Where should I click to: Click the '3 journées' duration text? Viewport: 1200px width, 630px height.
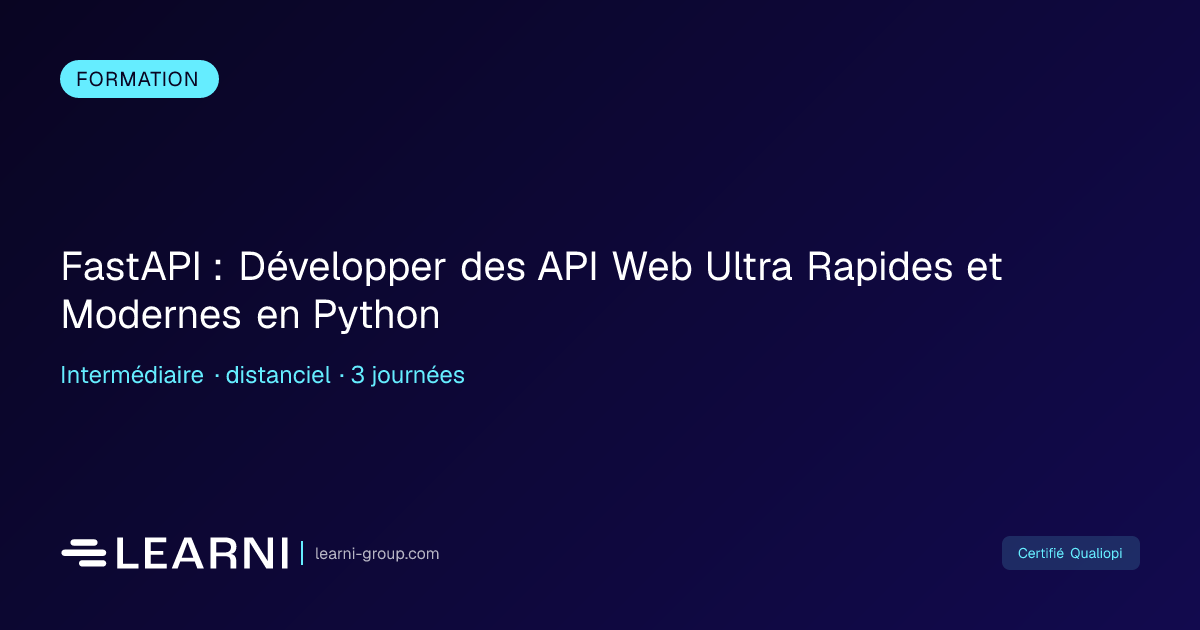408,376
